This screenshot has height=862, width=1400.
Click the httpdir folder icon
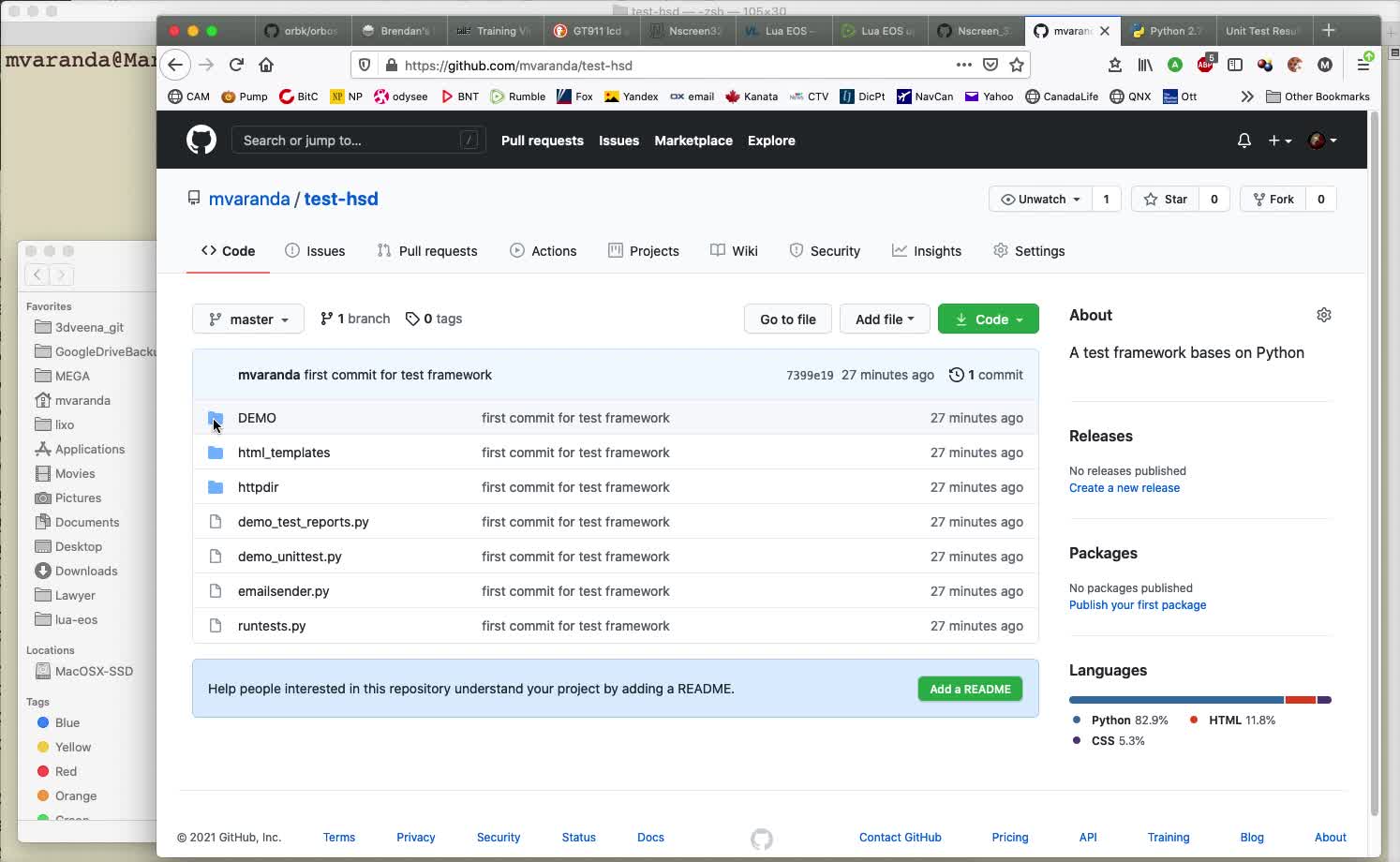pyautogui.click(x=216, y=487)
